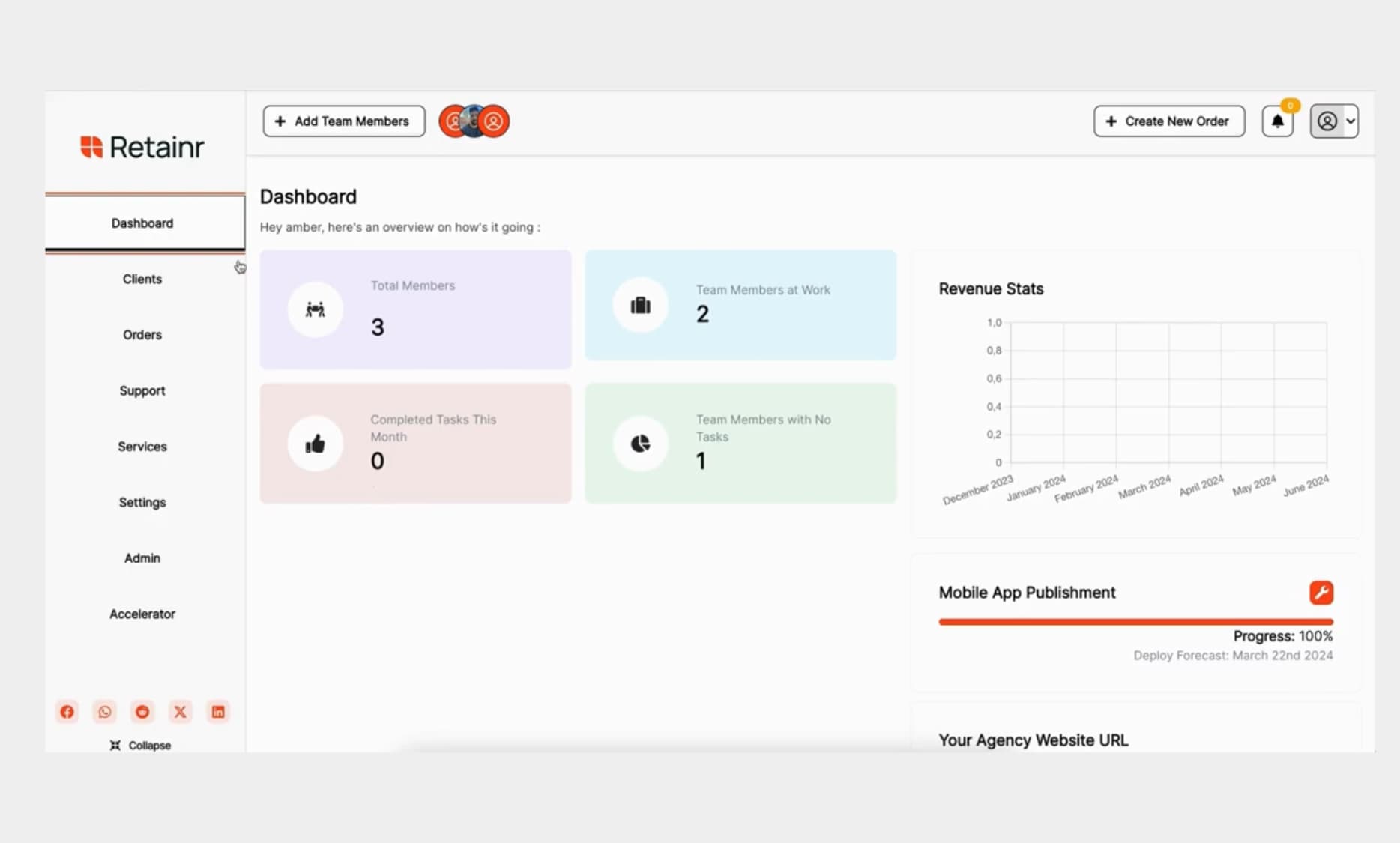Click the Add Team Members button
The width and height of the screenshot is (1400, 843).
[x=344, y=121]
